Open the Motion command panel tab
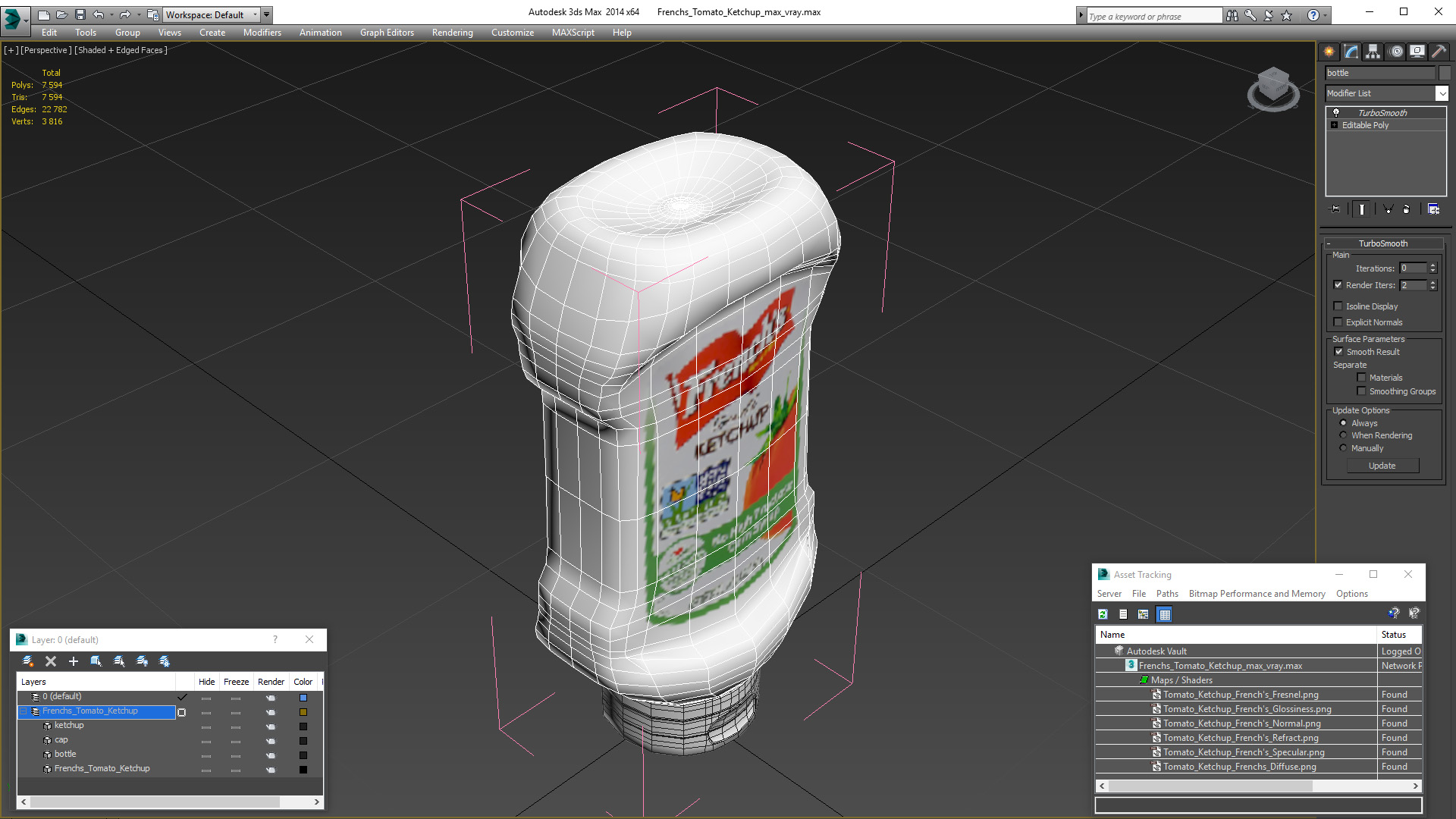This screenshot has width=1456, height=819. [x=1396, y=52]
